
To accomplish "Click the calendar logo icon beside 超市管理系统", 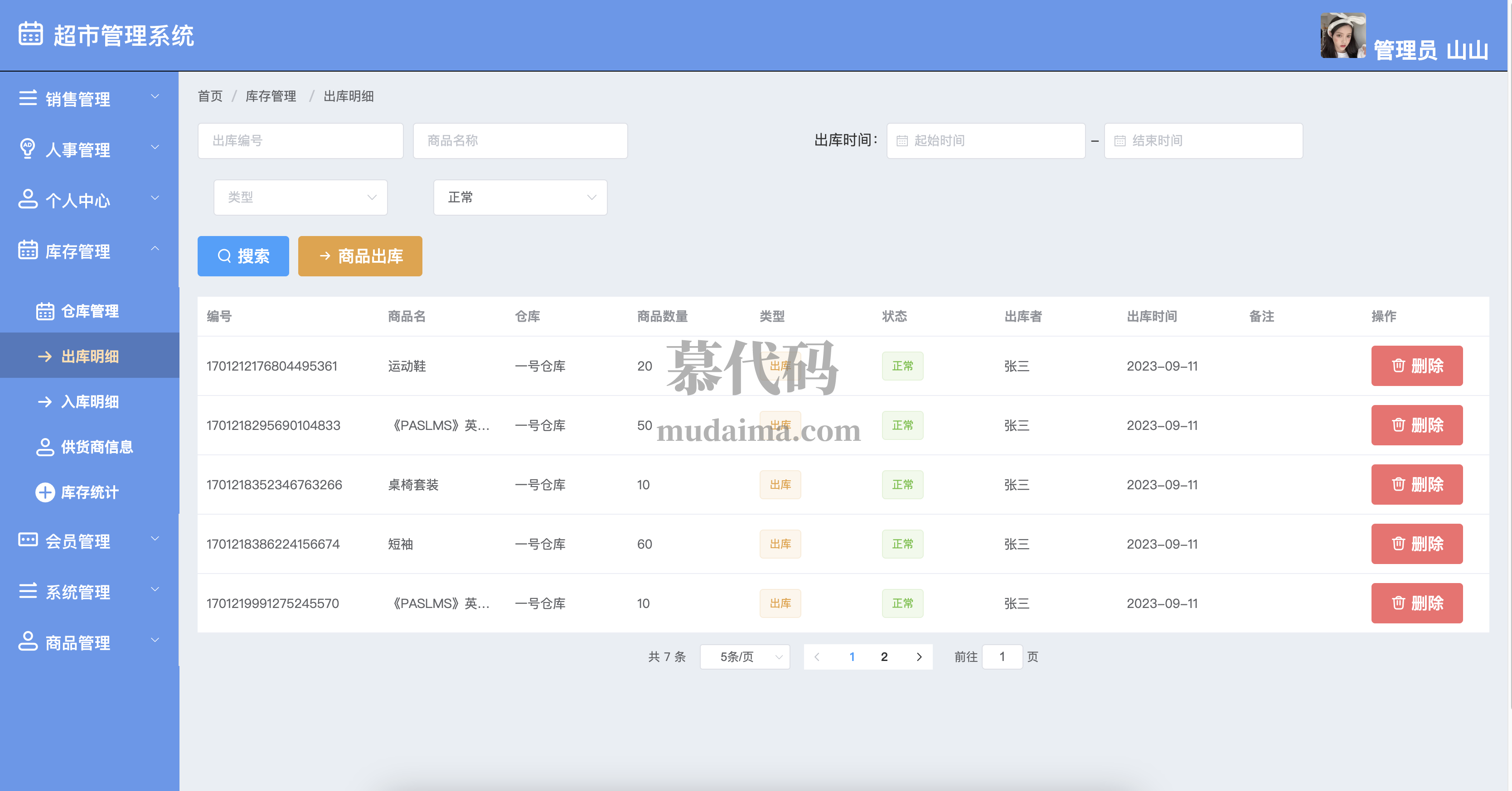I will pyautogui.click(x=30, y=34).
